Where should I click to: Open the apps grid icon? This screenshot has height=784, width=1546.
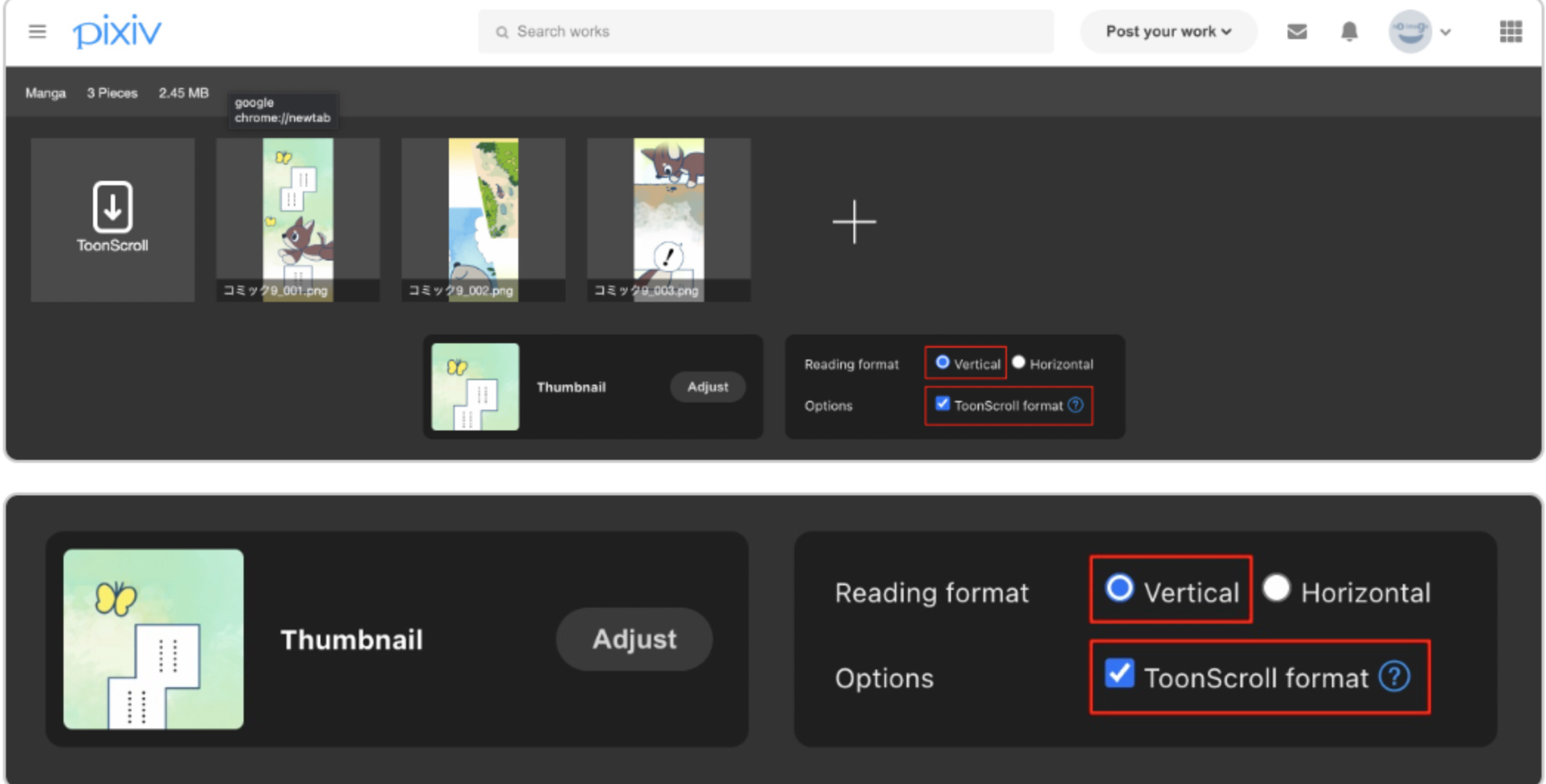click(x=1511, y=32)
